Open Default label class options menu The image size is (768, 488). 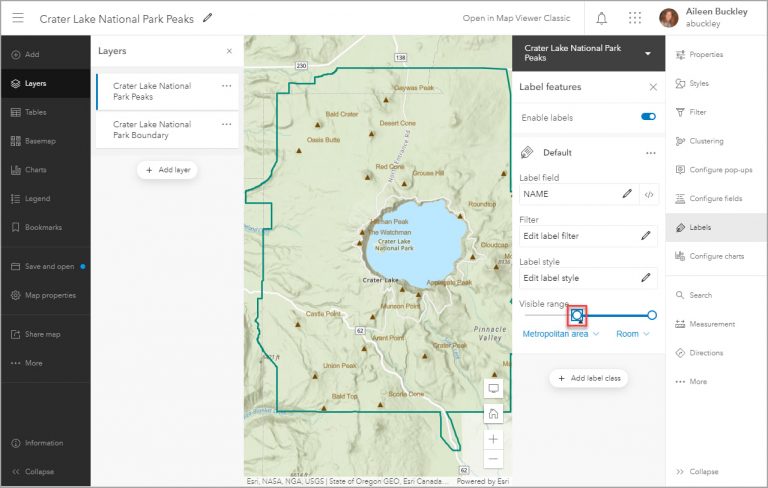(650, 153)
